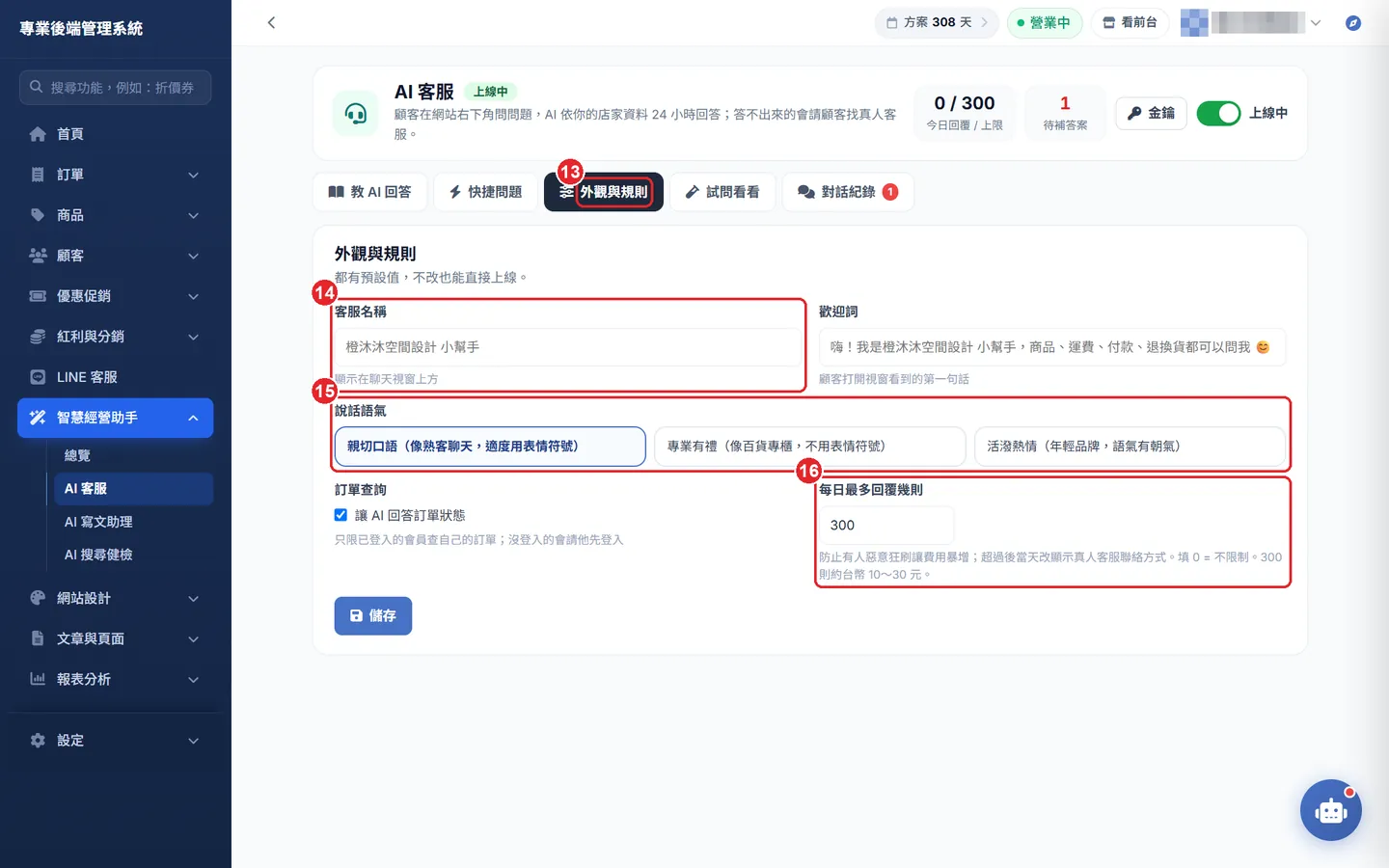The height and width of the screenshot is (868, 1389).
Task: Click the search magnifier icon in sidebar
Action: coord(36,87)
